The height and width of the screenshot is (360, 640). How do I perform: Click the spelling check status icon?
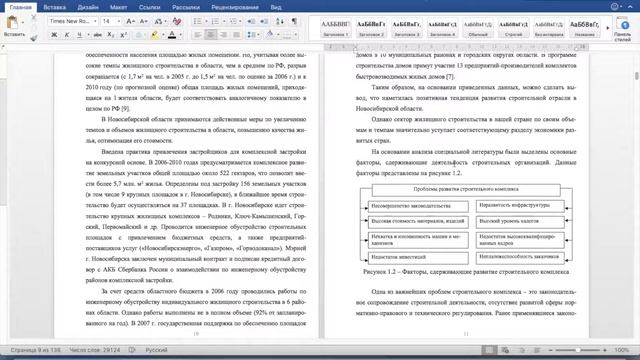(x=132, y=350)
